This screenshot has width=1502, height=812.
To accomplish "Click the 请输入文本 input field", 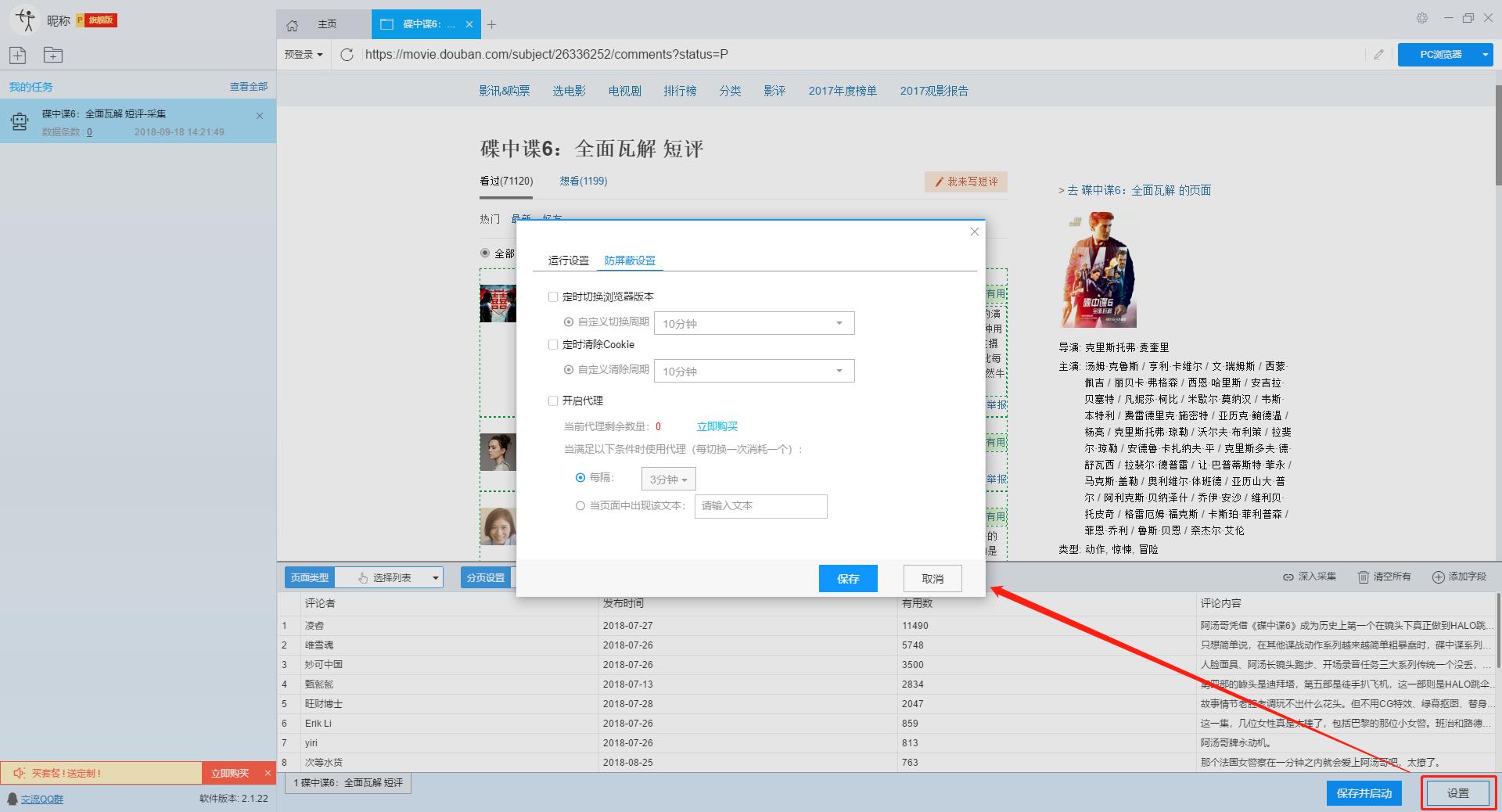I will click(760, 506).
